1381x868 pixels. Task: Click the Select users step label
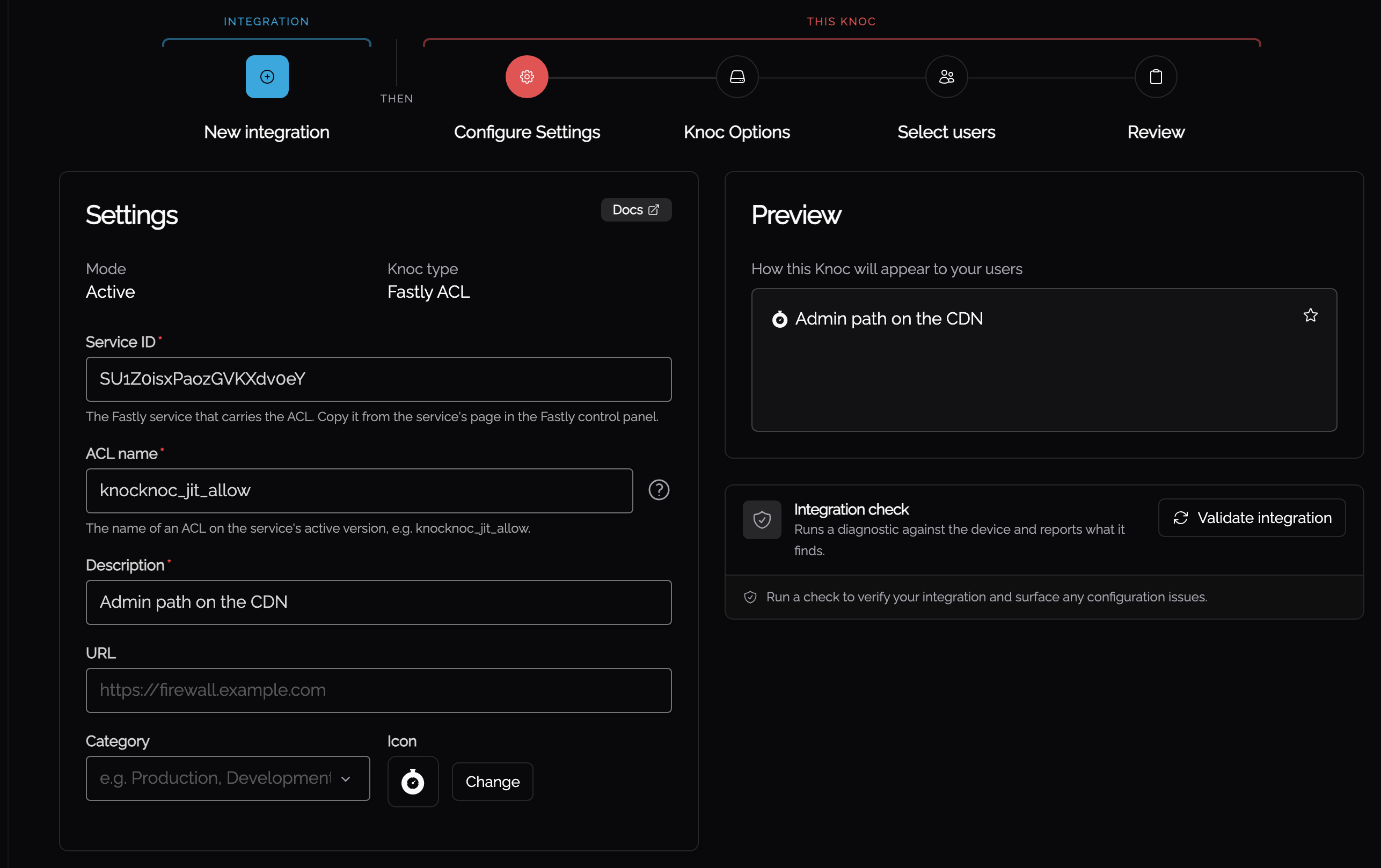(946, 133)
